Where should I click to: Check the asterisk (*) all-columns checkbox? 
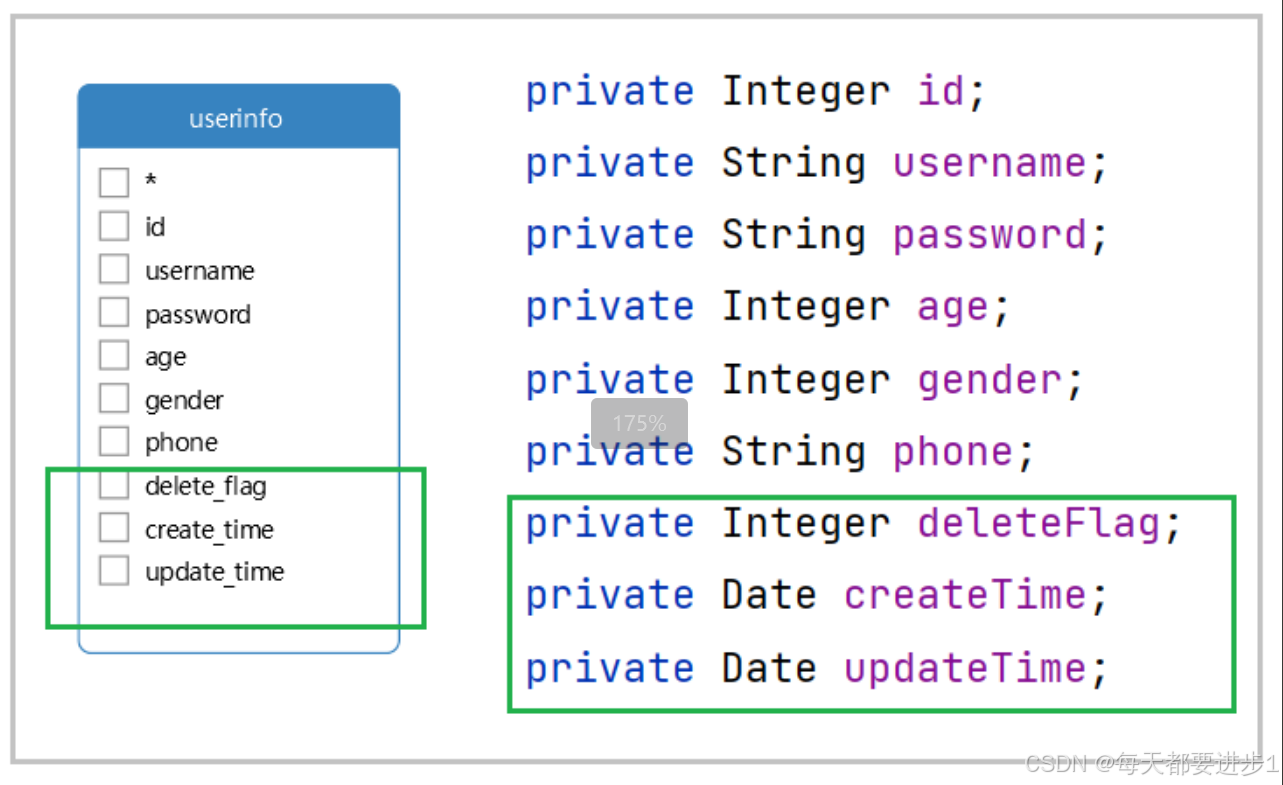click(x=114, y=183)
